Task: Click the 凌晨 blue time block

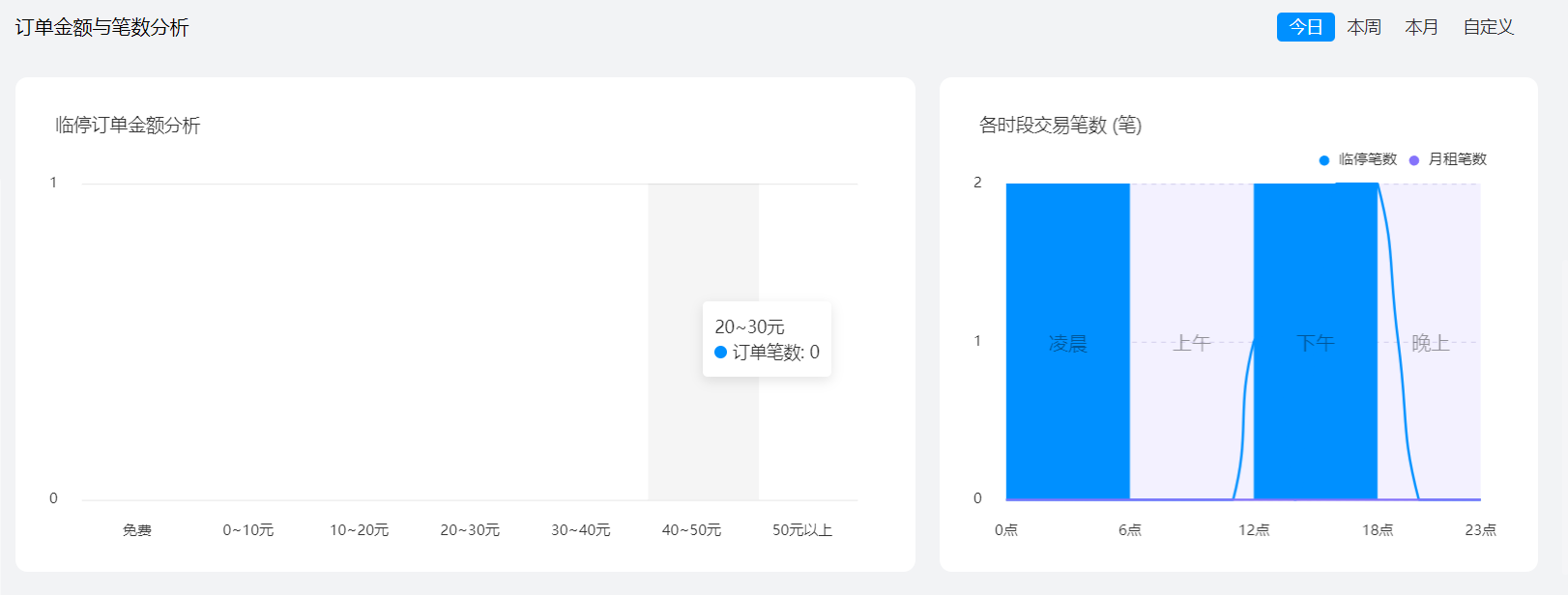Action: 1067,343
